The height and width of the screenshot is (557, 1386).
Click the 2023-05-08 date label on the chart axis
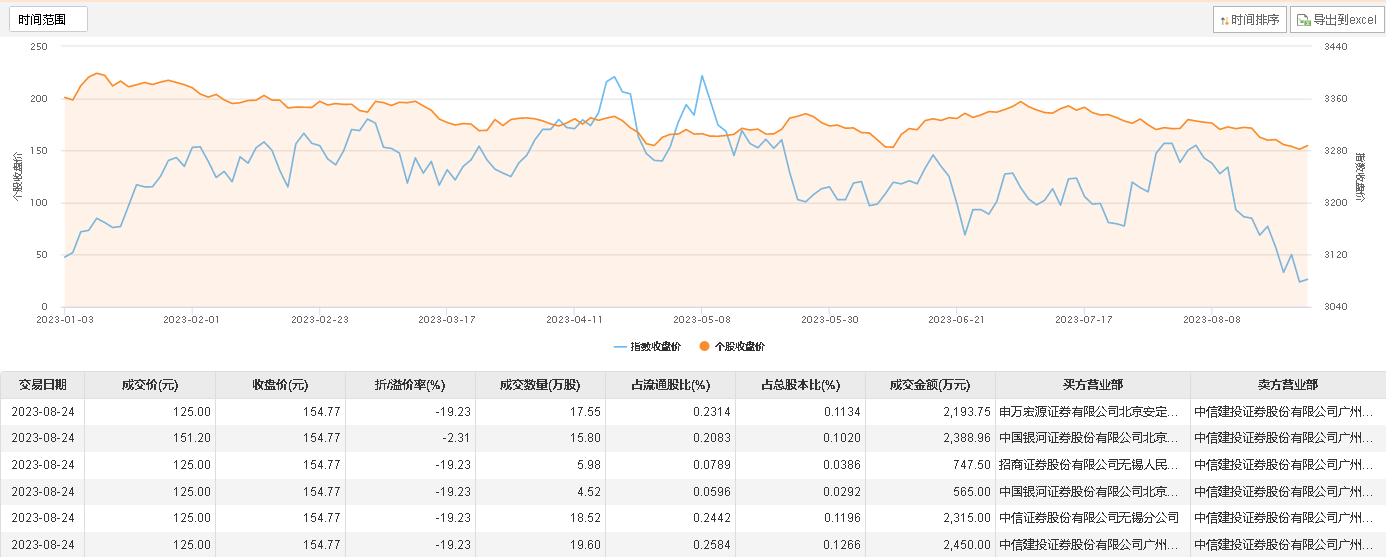click(700, 320)
